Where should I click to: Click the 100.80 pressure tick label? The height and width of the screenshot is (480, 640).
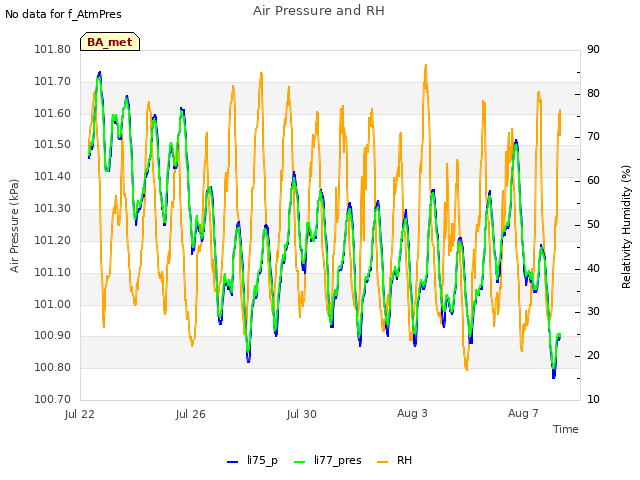pyautogui.click(x=53, y=368)
